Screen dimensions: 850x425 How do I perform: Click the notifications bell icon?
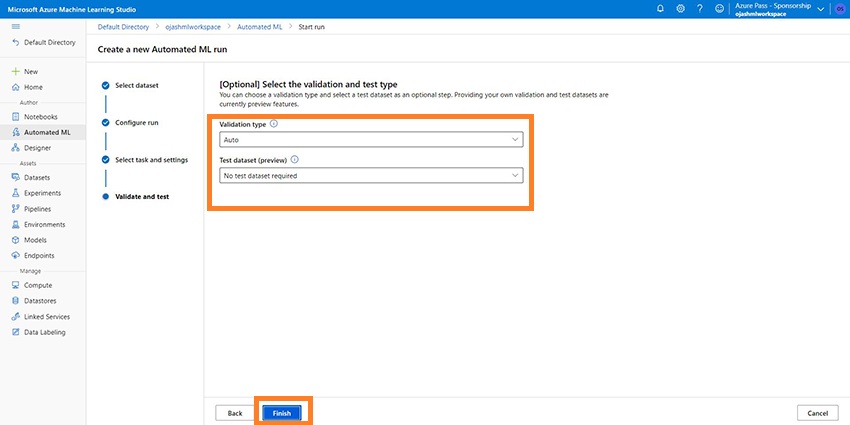tap(660, 8)
